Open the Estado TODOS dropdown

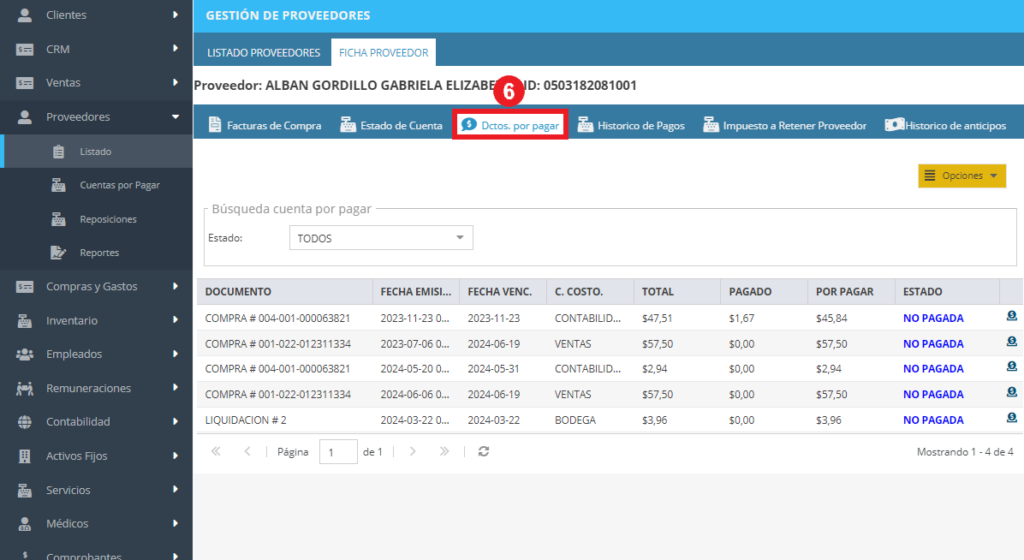[x=381, y=238]
